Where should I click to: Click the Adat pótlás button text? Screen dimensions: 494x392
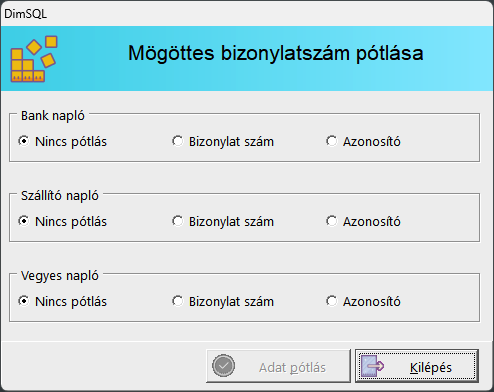tap(292, 368)
